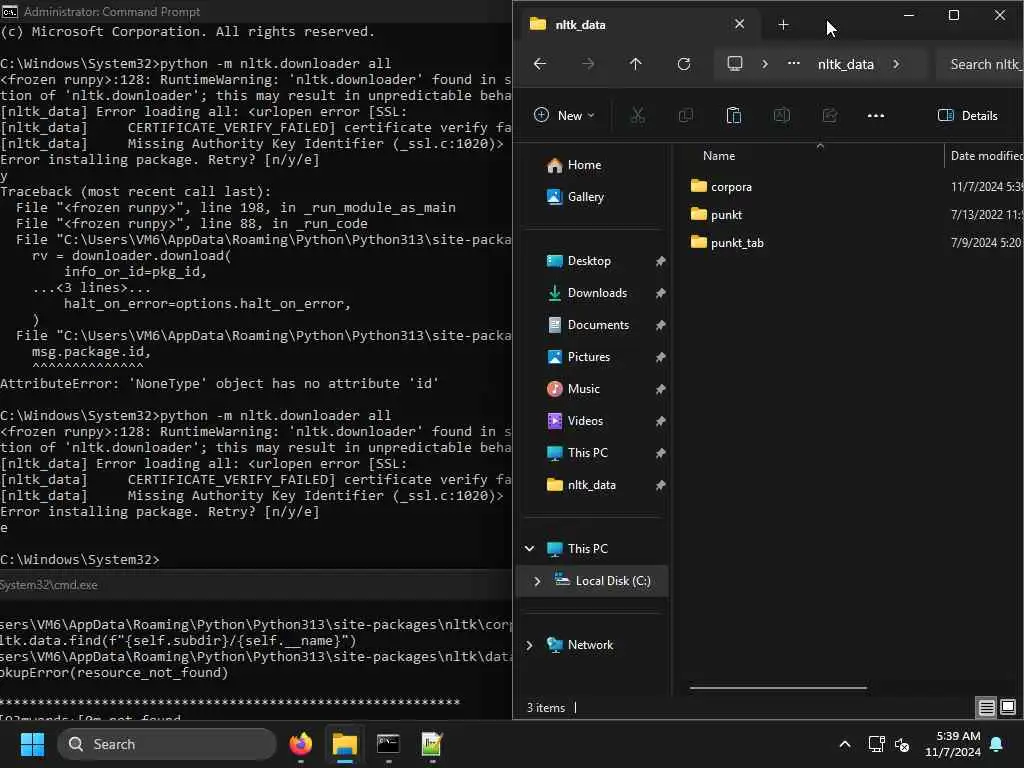Viewport: 1024px width, 768px height.
Task: Click the pin icon next to Music
Action: pos(660,389)
